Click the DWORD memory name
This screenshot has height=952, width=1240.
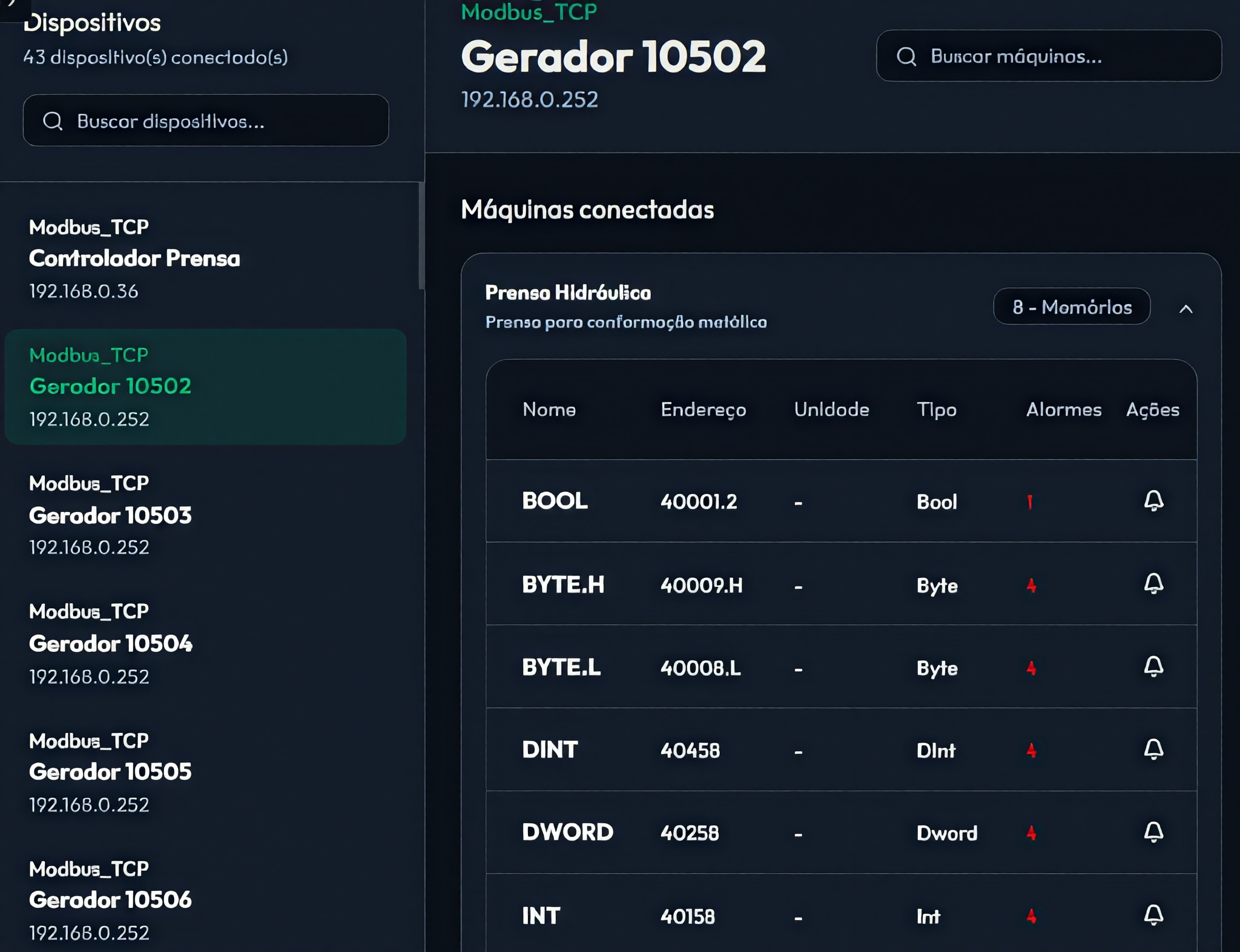point(567,833)
